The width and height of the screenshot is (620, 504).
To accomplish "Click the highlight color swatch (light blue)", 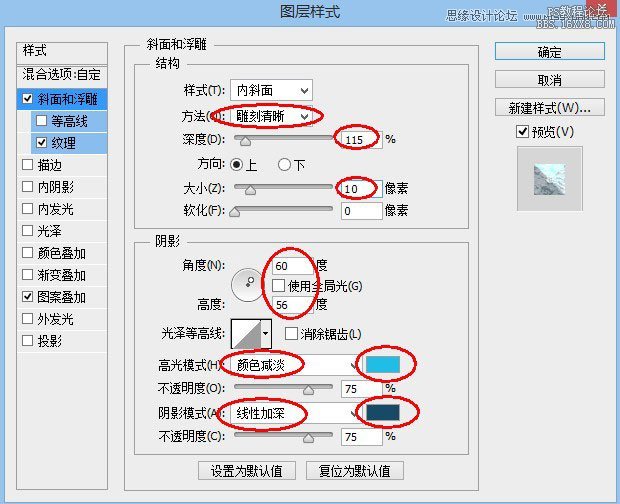I will 383,364.
